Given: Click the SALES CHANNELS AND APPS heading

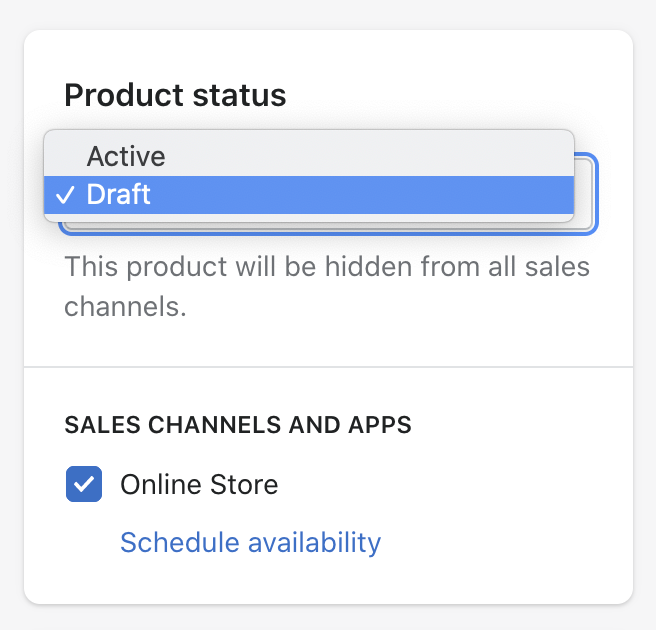Looking at the screenshot, I should tap(238, 425).
